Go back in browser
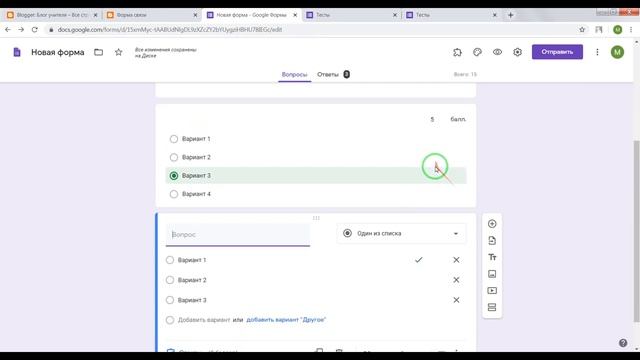The image size is (640, 360). tap(8, 29)
